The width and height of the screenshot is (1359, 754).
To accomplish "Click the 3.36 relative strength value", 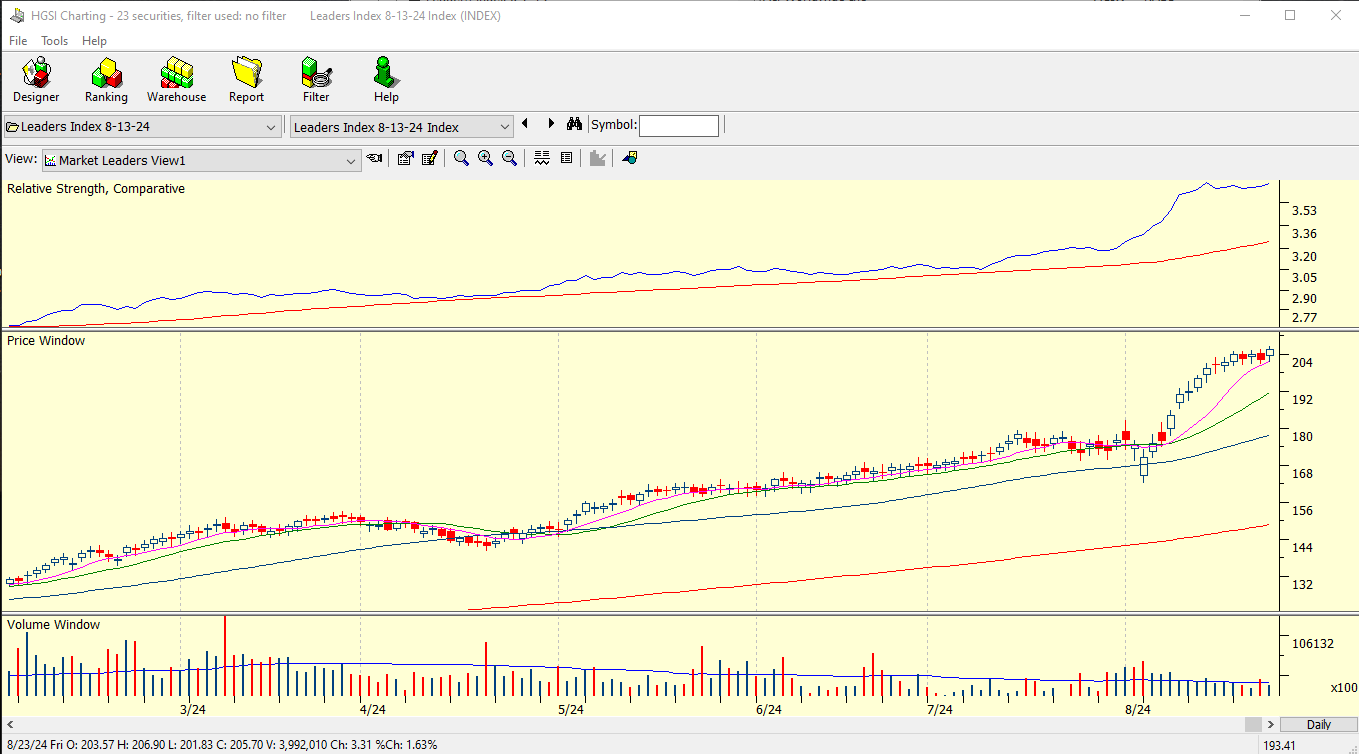I will pos(1304,234).
